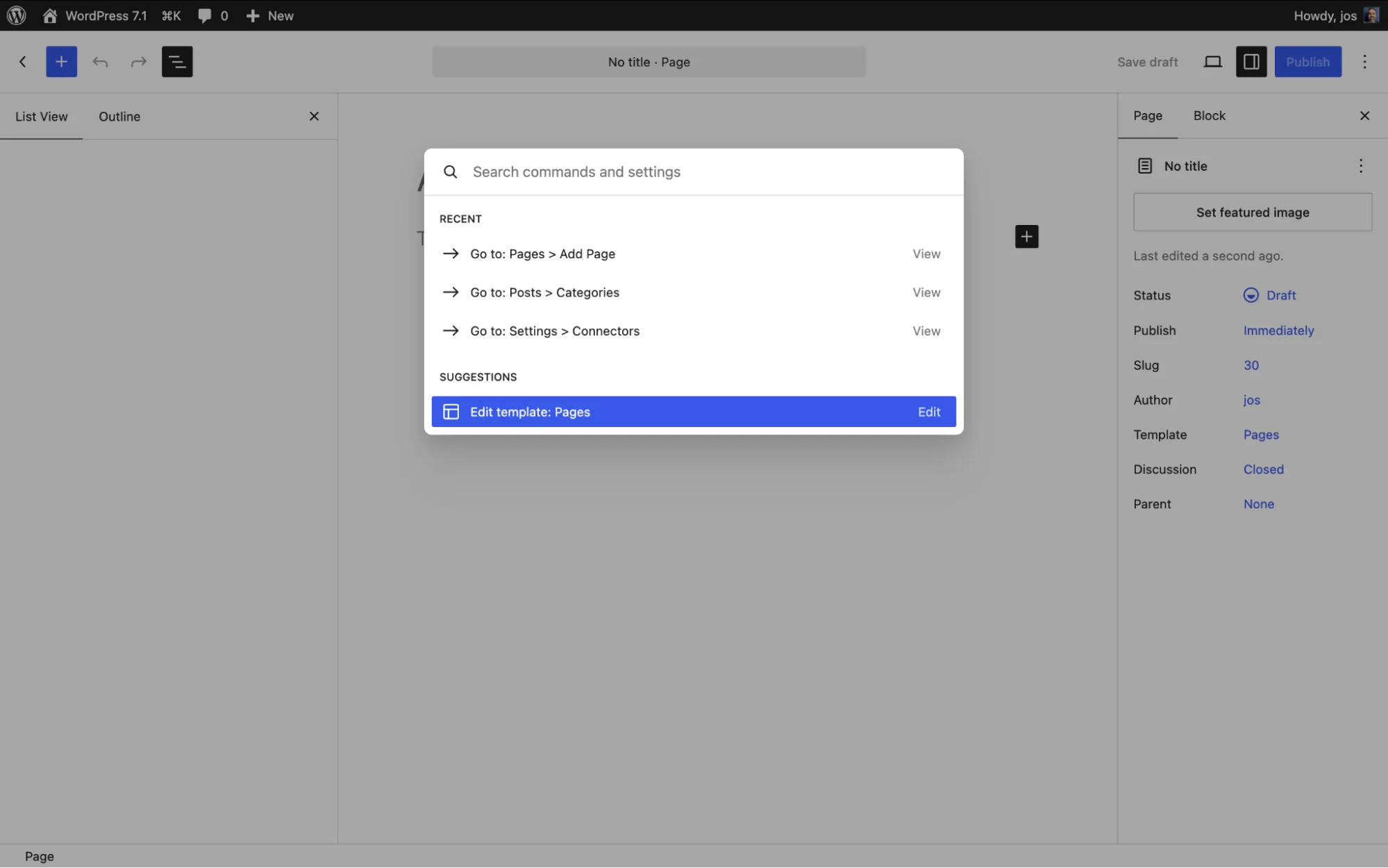Open the comments bubble in admin bar
1388x868 pixels.
212,15
